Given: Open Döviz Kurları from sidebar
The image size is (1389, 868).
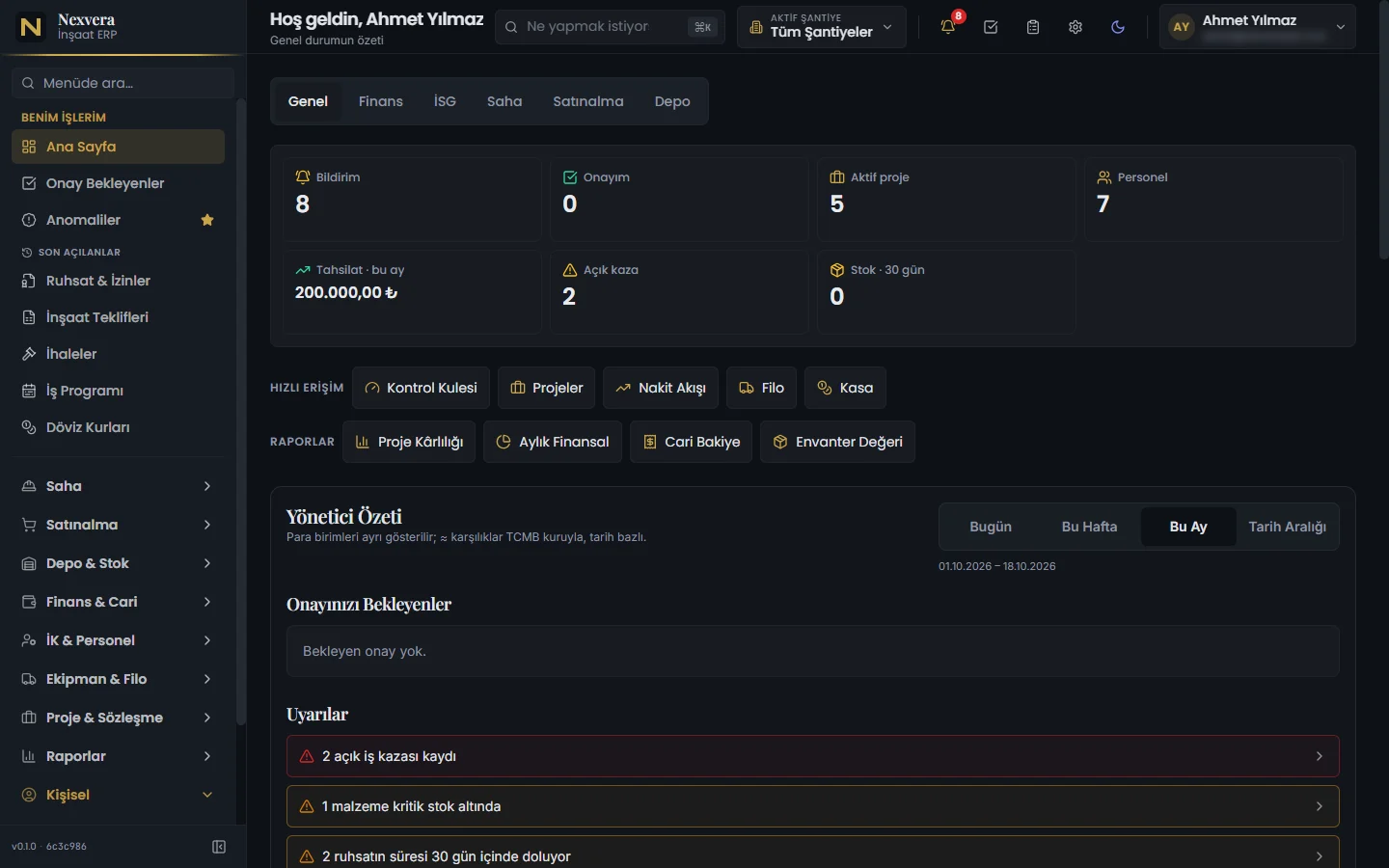Looking at the screenshot, I should coord(118,427).
